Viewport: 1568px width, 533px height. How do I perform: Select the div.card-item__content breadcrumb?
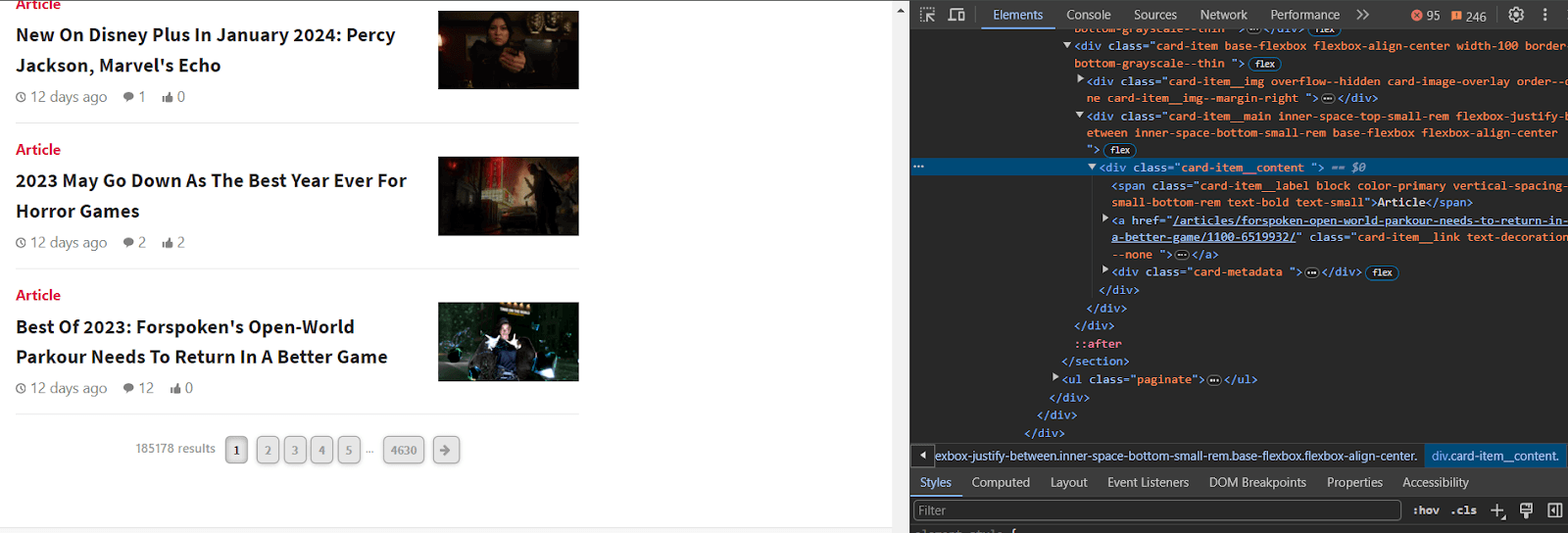pos(1494,456)
